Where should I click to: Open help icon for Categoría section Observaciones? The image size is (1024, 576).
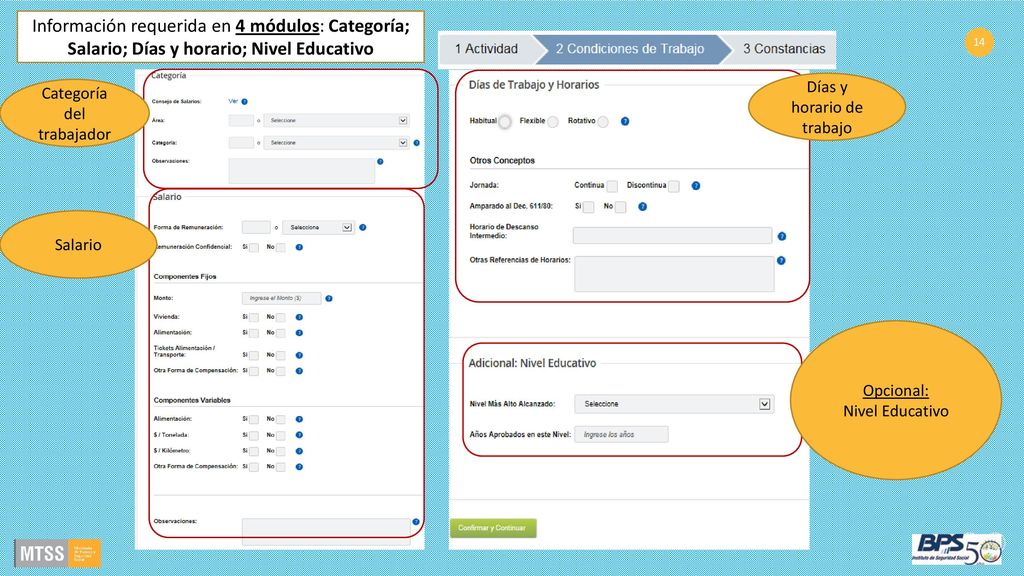(x=380, y=161)
